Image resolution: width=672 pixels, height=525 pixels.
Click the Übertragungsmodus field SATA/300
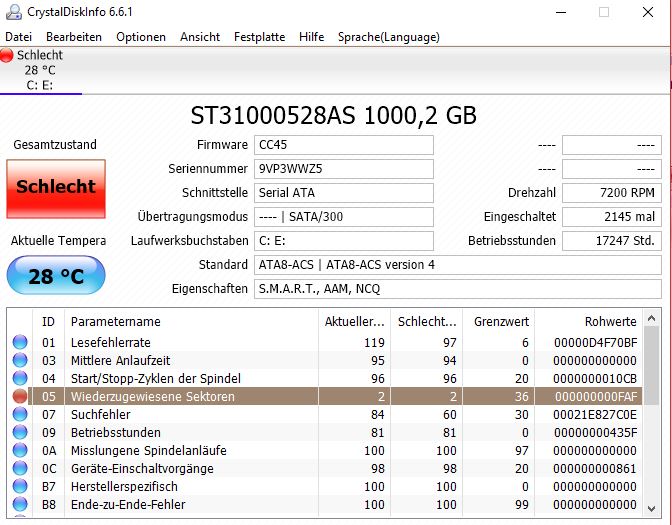click(x=344, y=217)
